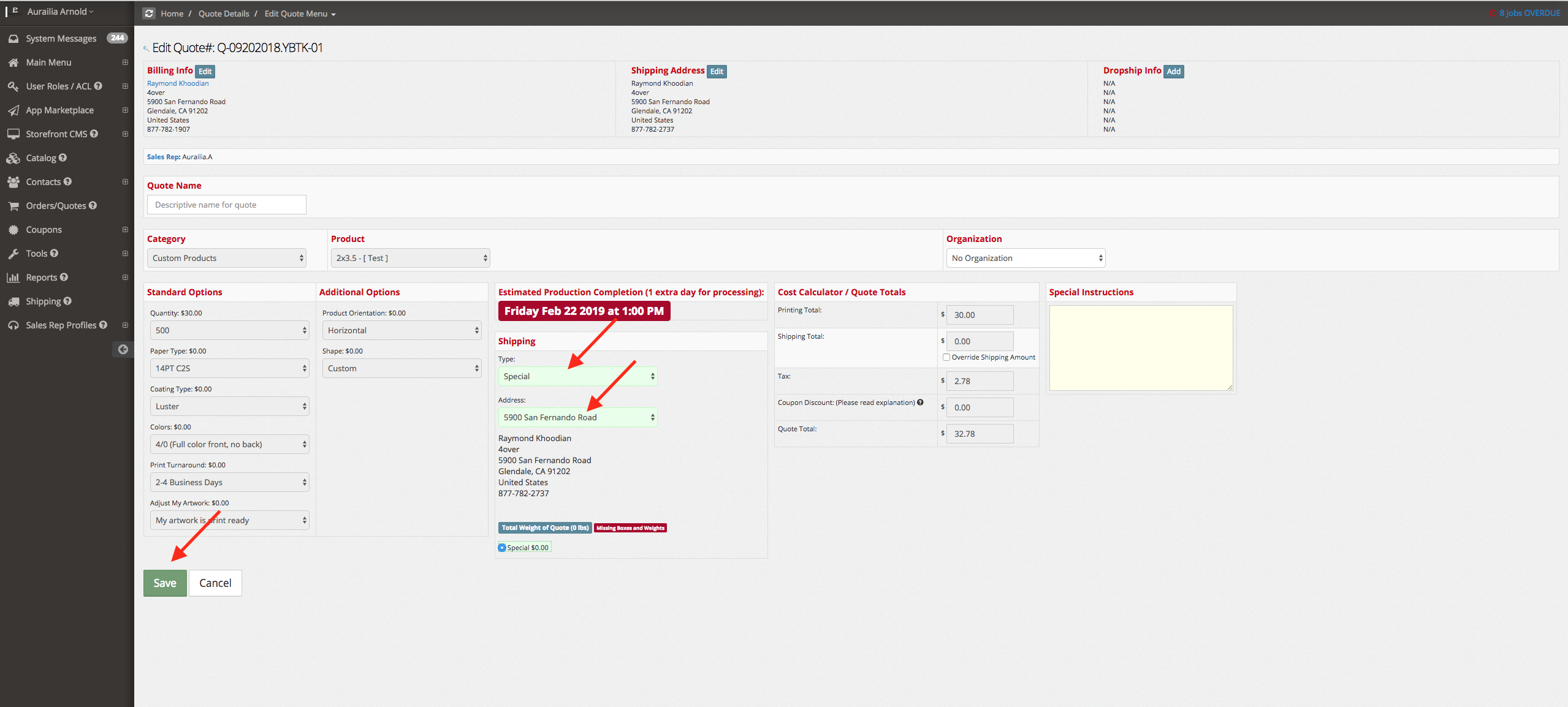Collapse sidebar with the left arrow icon
The height and width of the screenshot is (707, 1568).
click(x=123, y=349)
